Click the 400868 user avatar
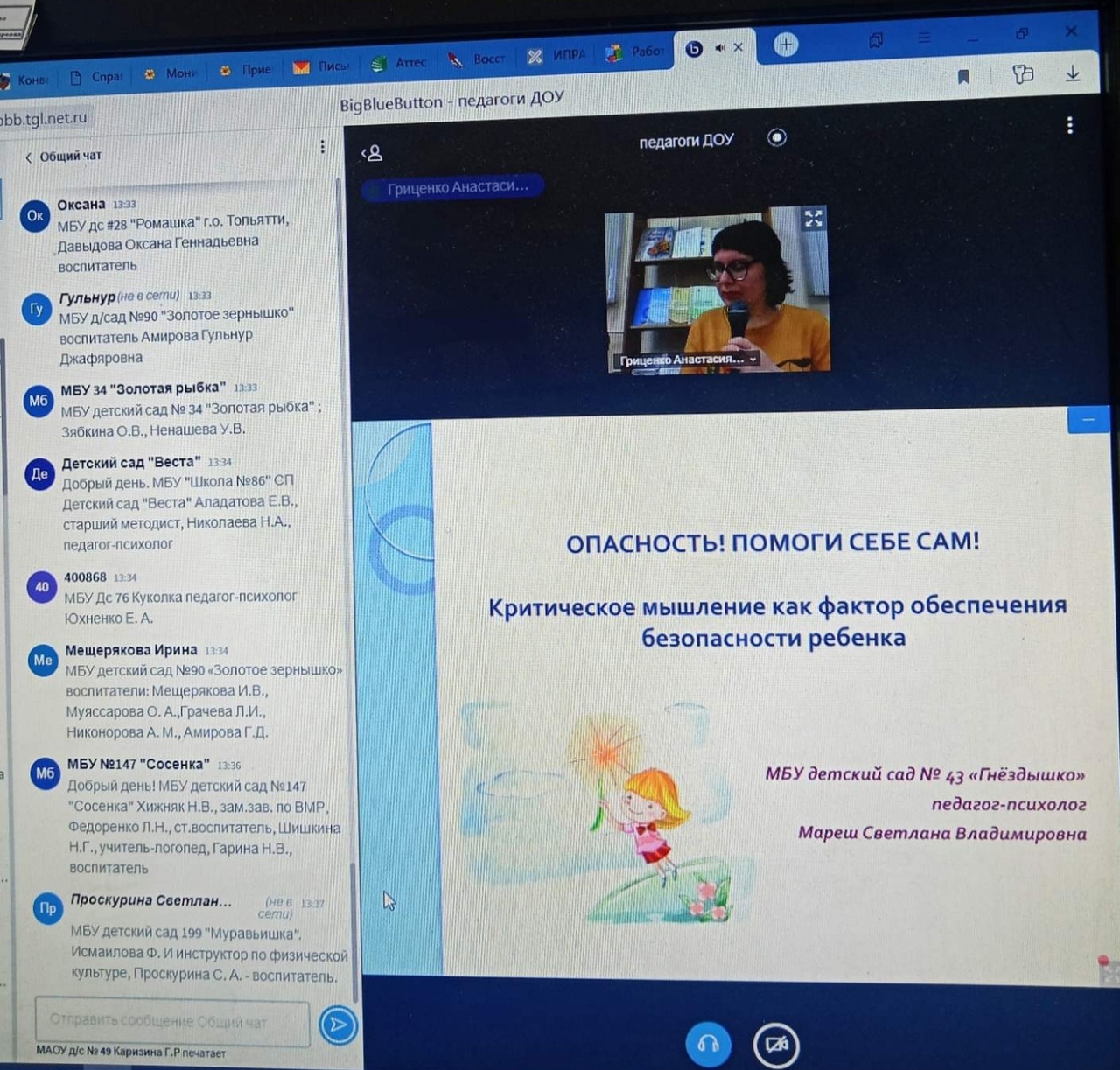The height and width of the screenshot is (1070, 1120). point(41,587)
